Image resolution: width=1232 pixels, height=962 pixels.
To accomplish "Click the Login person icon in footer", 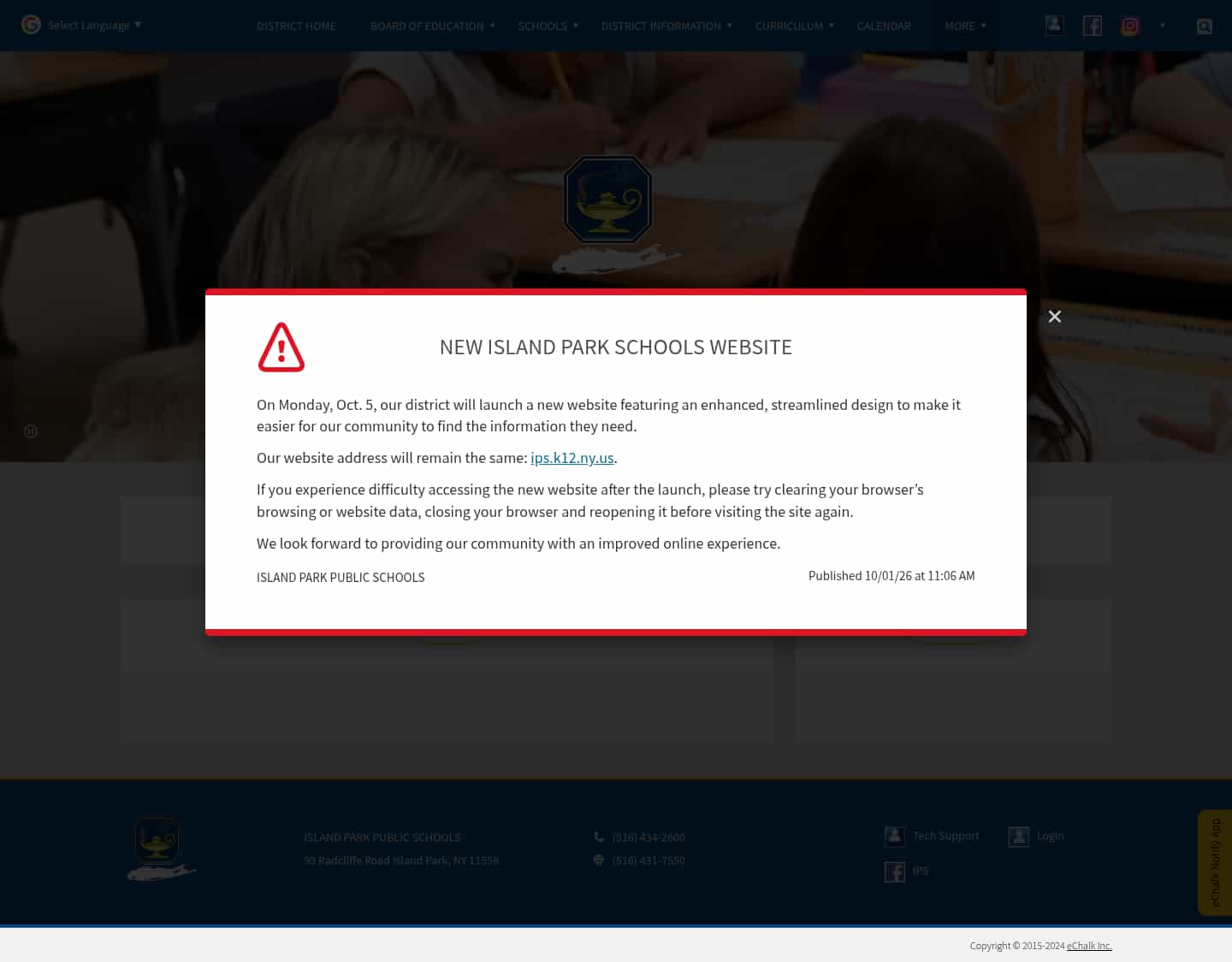I will point(1019,836).
